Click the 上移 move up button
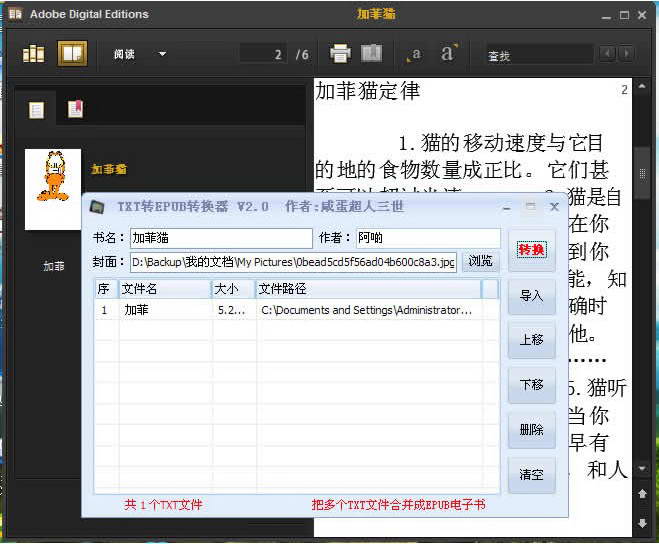The width and height of the screenshot is (659, 544). (532, 340)
